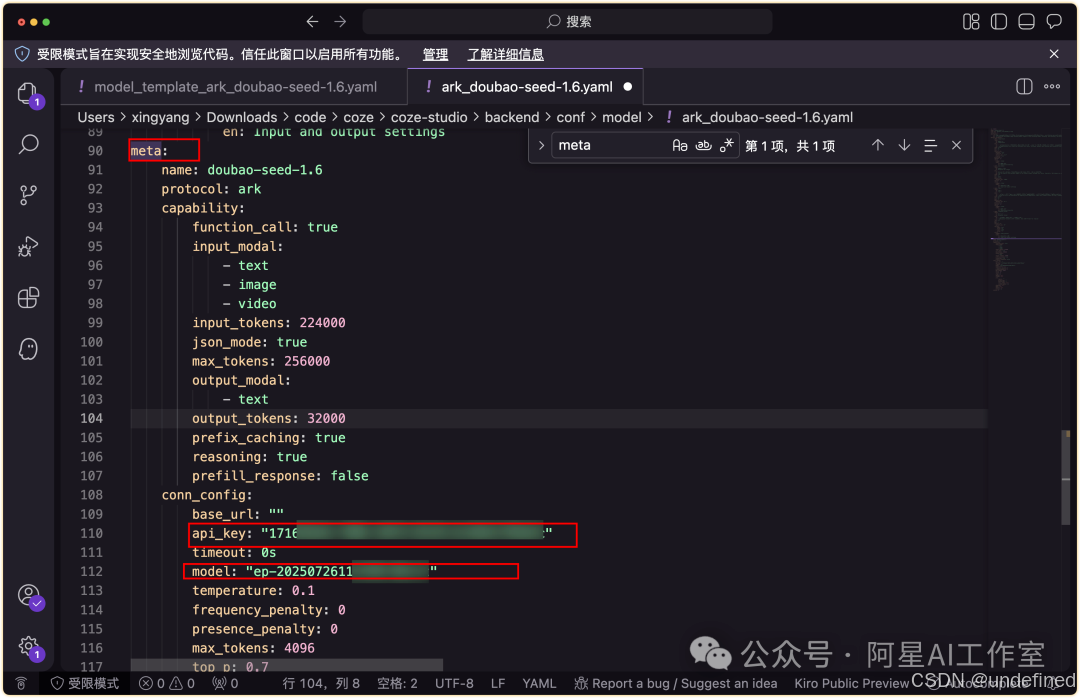
Task: Click the backend breadcrumb
Action: tap(512, 117)
